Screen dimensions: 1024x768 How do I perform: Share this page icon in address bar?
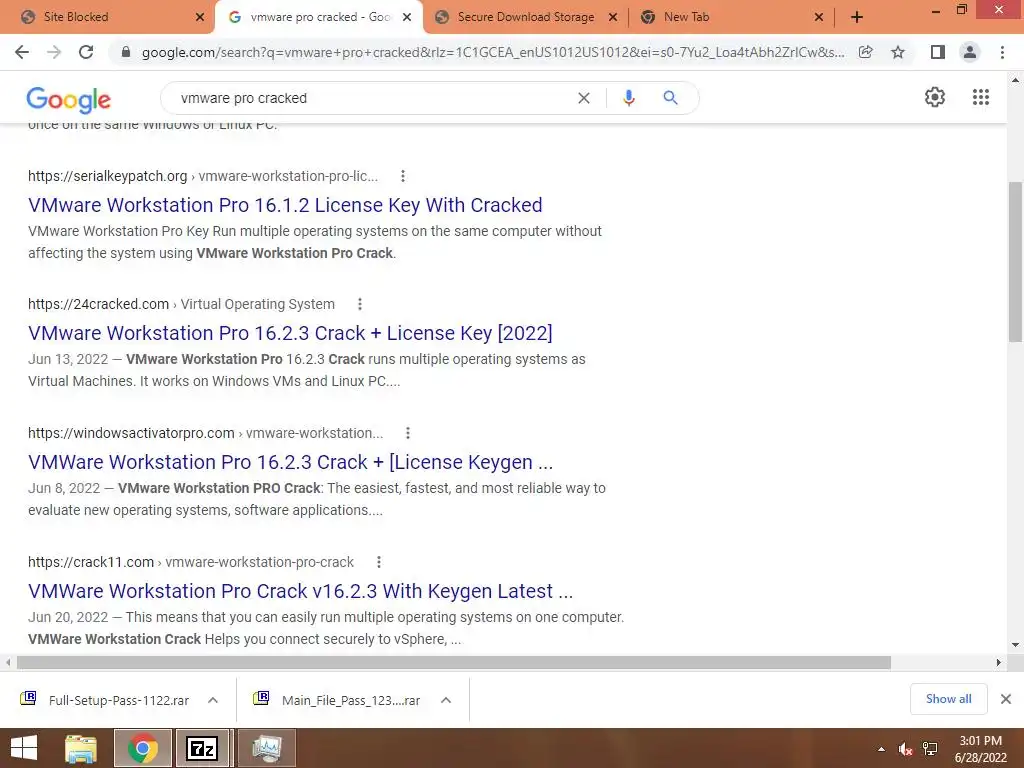(866, 52)
